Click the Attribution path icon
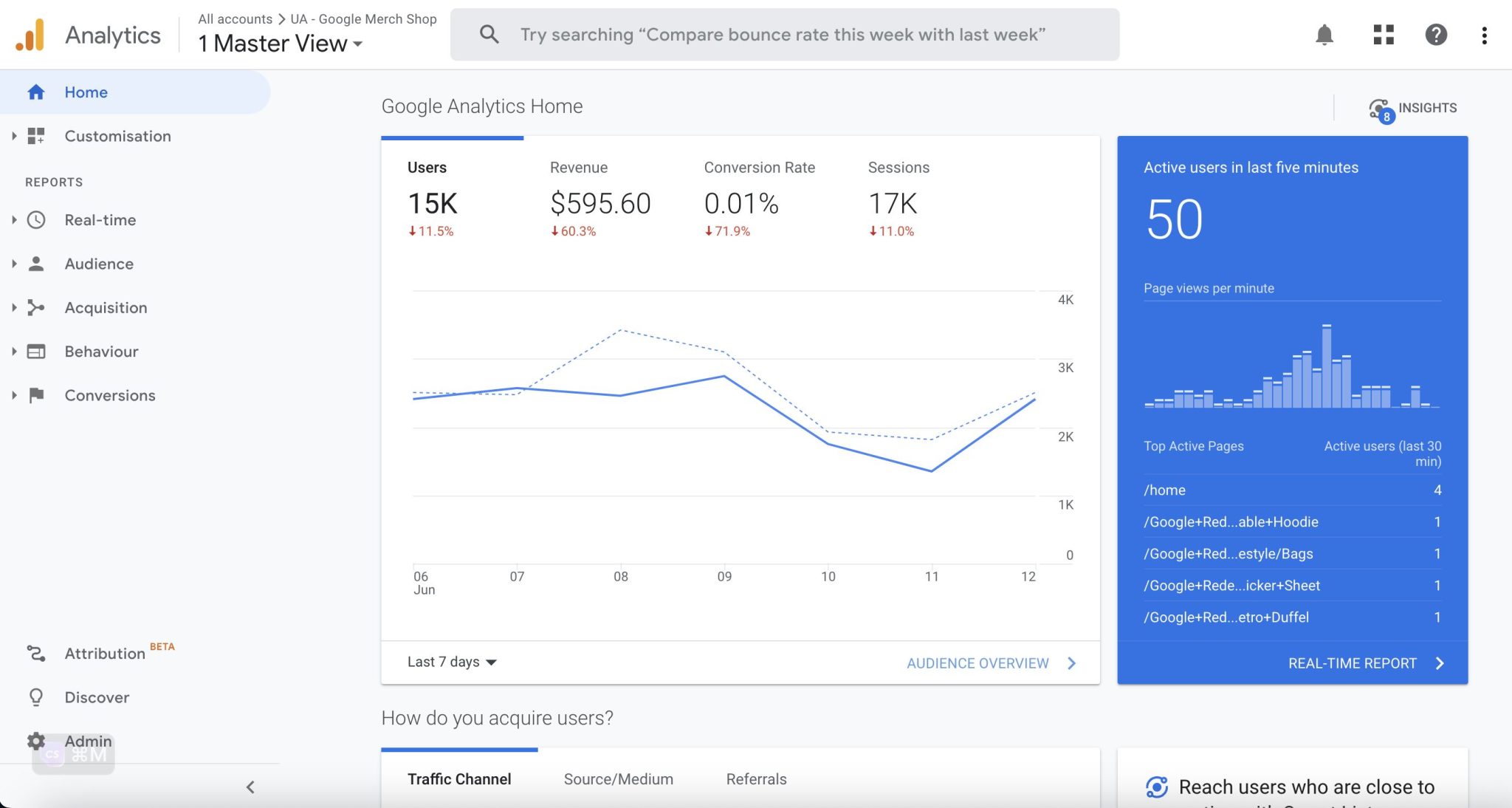 pyautogui.click(x=36, y=654)
